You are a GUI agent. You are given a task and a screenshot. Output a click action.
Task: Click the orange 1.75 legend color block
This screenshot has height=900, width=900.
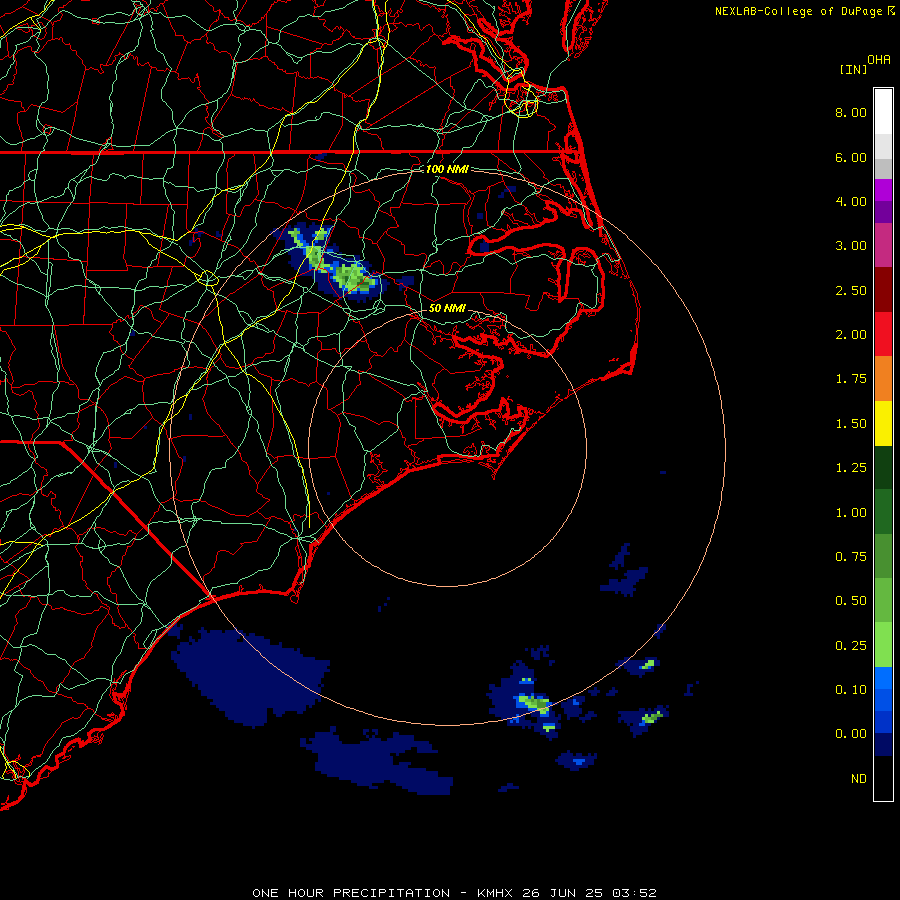click(x=883, y=379)
